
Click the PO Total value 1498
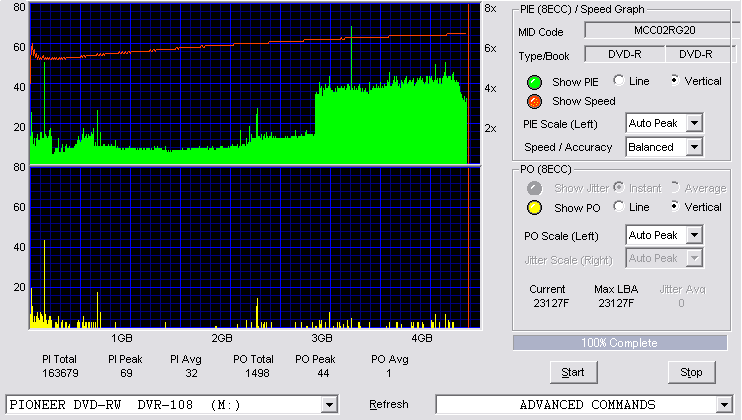tap(257, 374)
